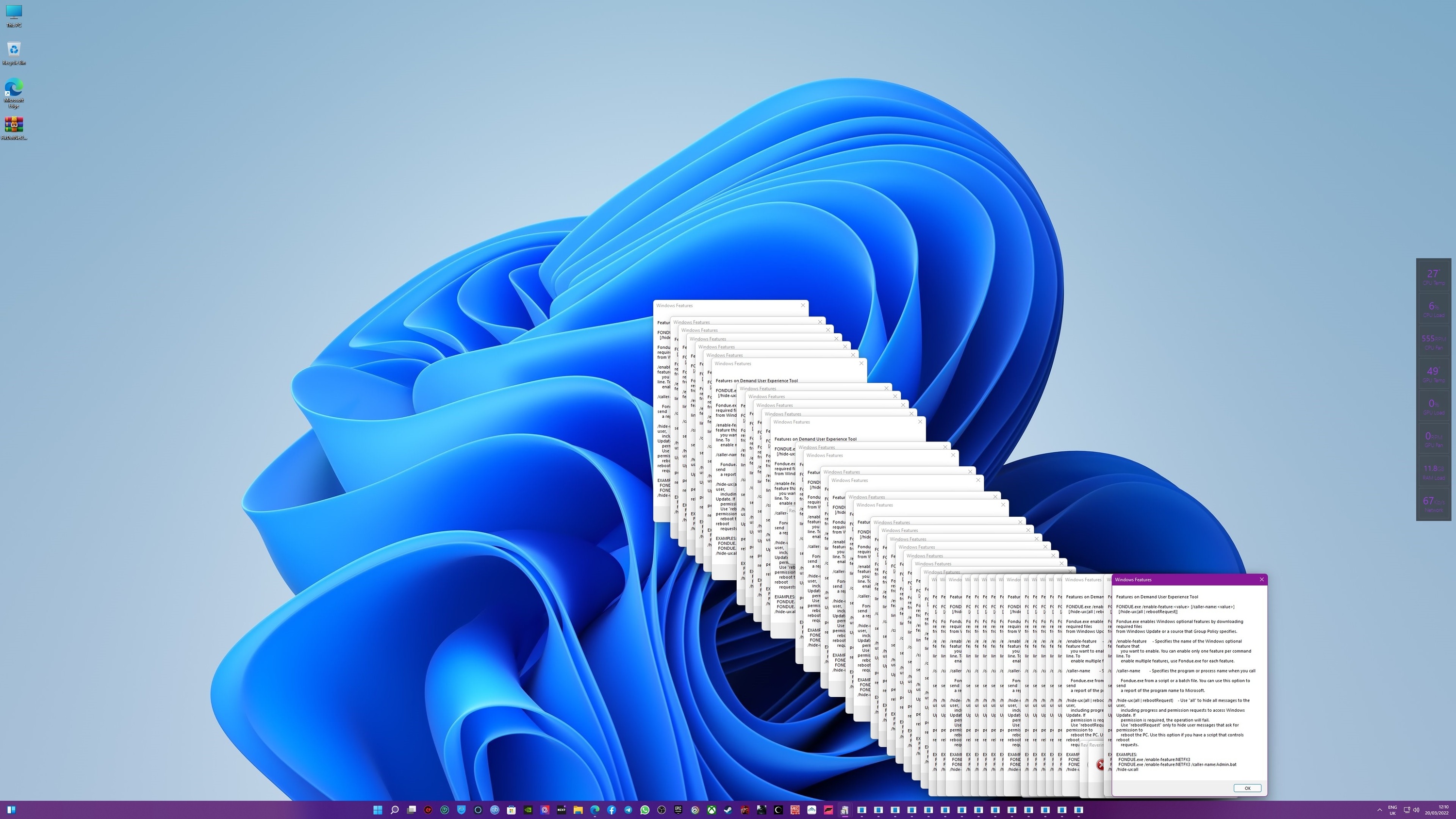The image size is (1456, 819).
Task: Click the GPU Temp 49 widget reading
Action: [x=1433, y=374]
